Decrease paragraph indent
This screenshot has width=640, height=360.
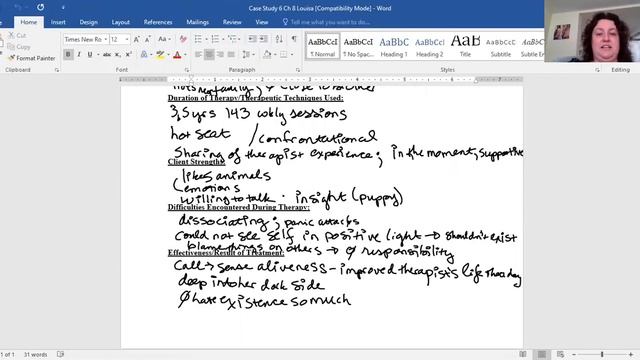pyautogui.click(x=252, y=39)
